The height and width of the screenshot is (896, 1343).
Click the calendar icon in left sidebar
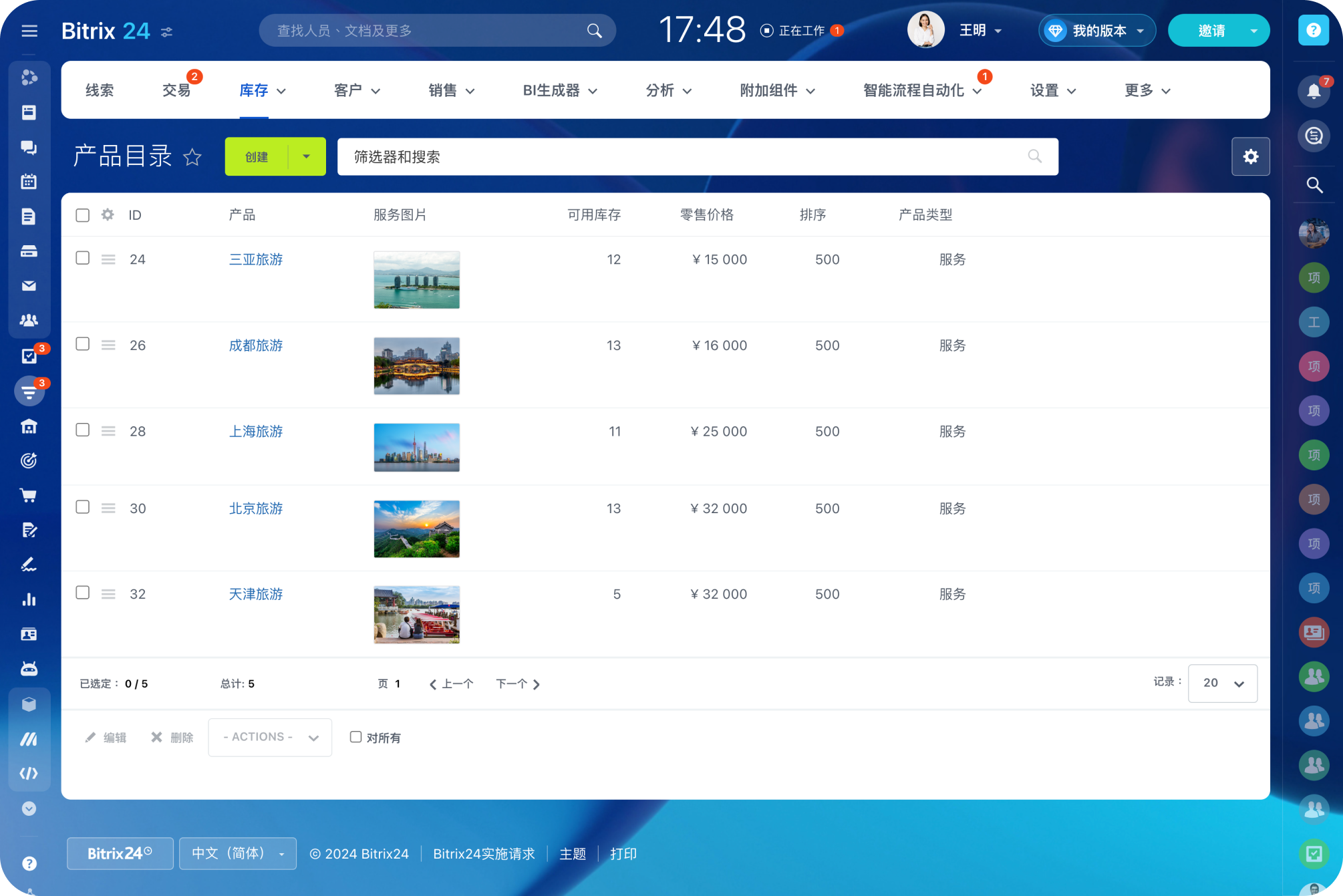(29, 182)
